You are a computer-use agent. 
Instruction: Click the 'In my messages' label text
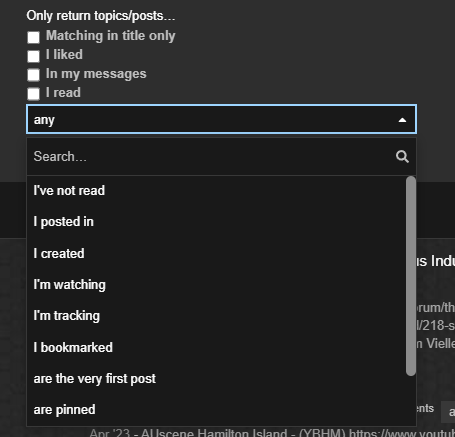[96, 74]
